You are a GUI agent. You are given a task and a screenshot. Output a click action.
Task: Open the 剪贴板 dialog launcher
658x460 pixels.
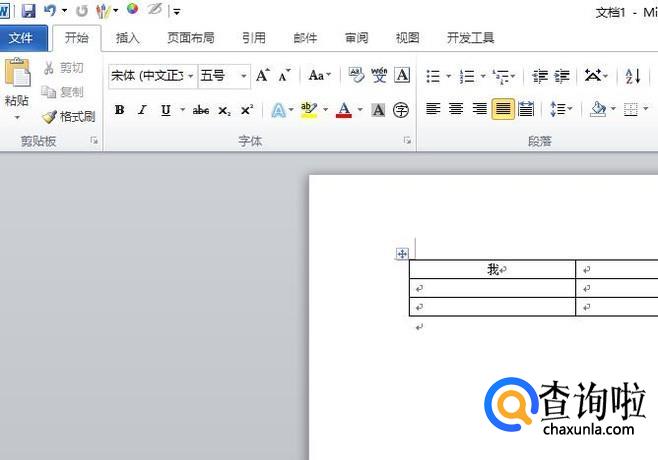point(94,141)
